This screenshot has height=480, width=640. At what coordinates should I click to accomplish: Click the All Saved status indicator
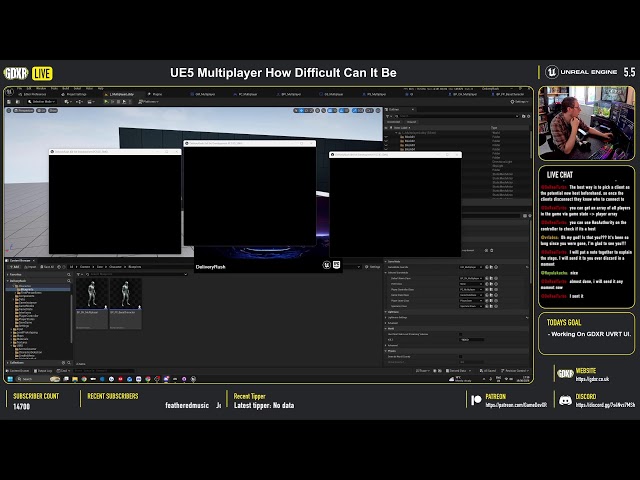click(487, 371)
